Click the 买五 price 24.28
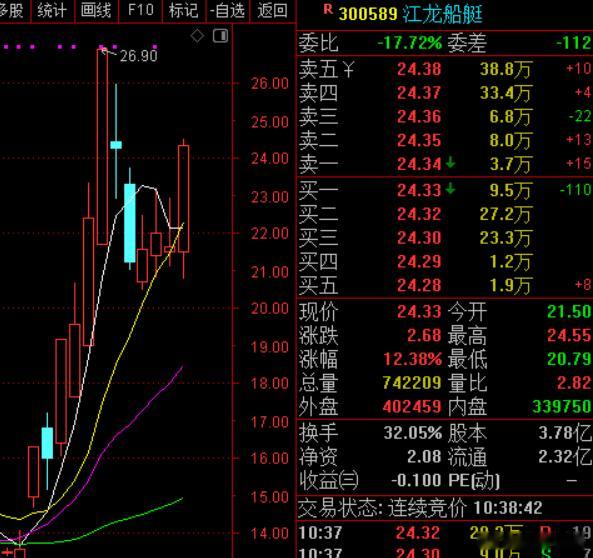 tap(419, 286)
